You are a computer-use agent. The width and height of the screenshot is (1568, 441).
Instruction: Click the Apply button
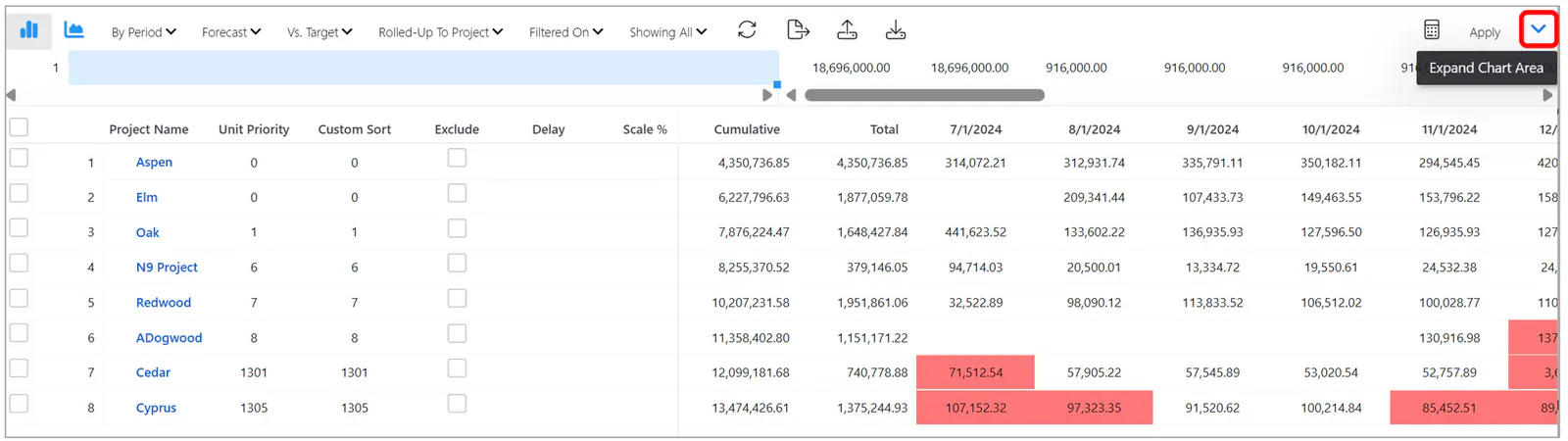[1485, 32]
